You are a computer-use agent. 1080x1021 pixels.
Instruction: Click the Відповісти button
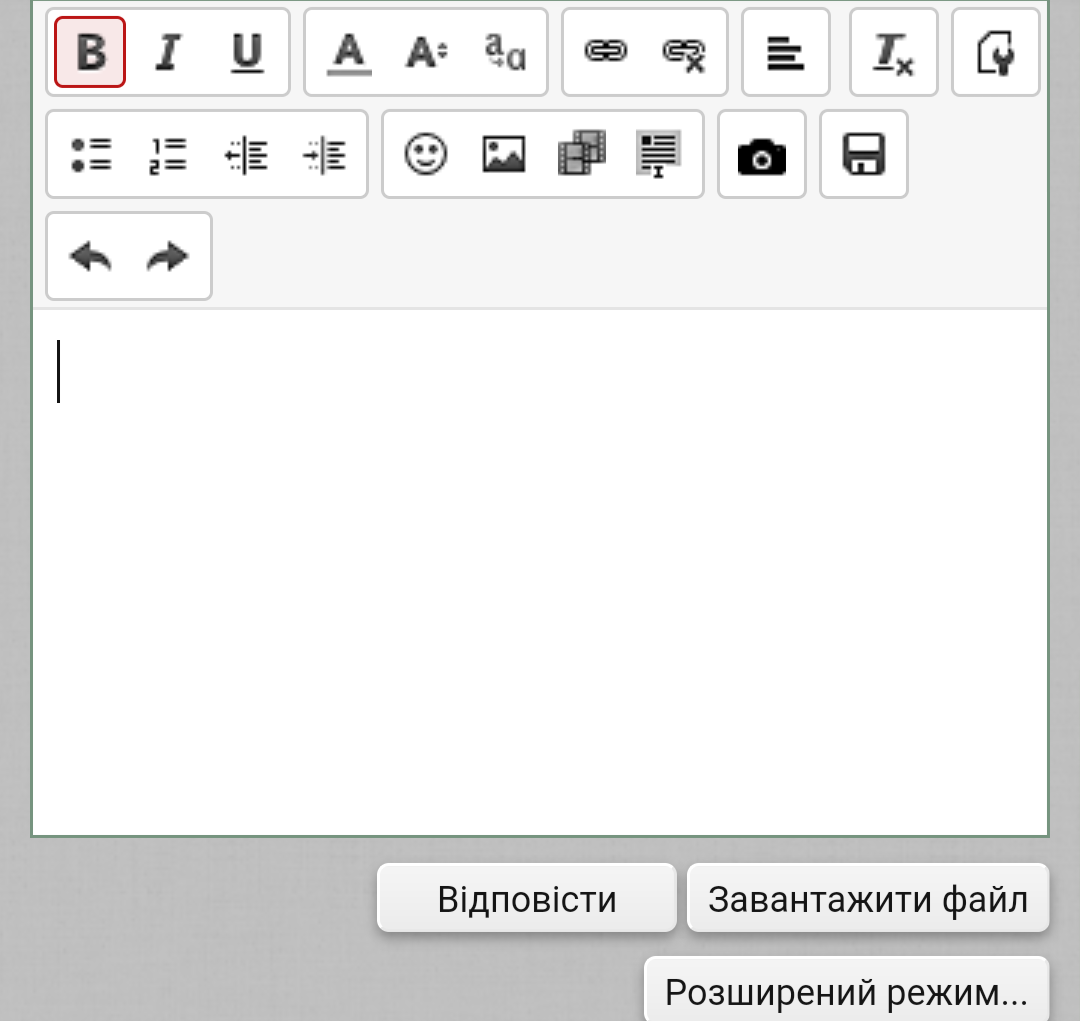[x=527, y=898]
